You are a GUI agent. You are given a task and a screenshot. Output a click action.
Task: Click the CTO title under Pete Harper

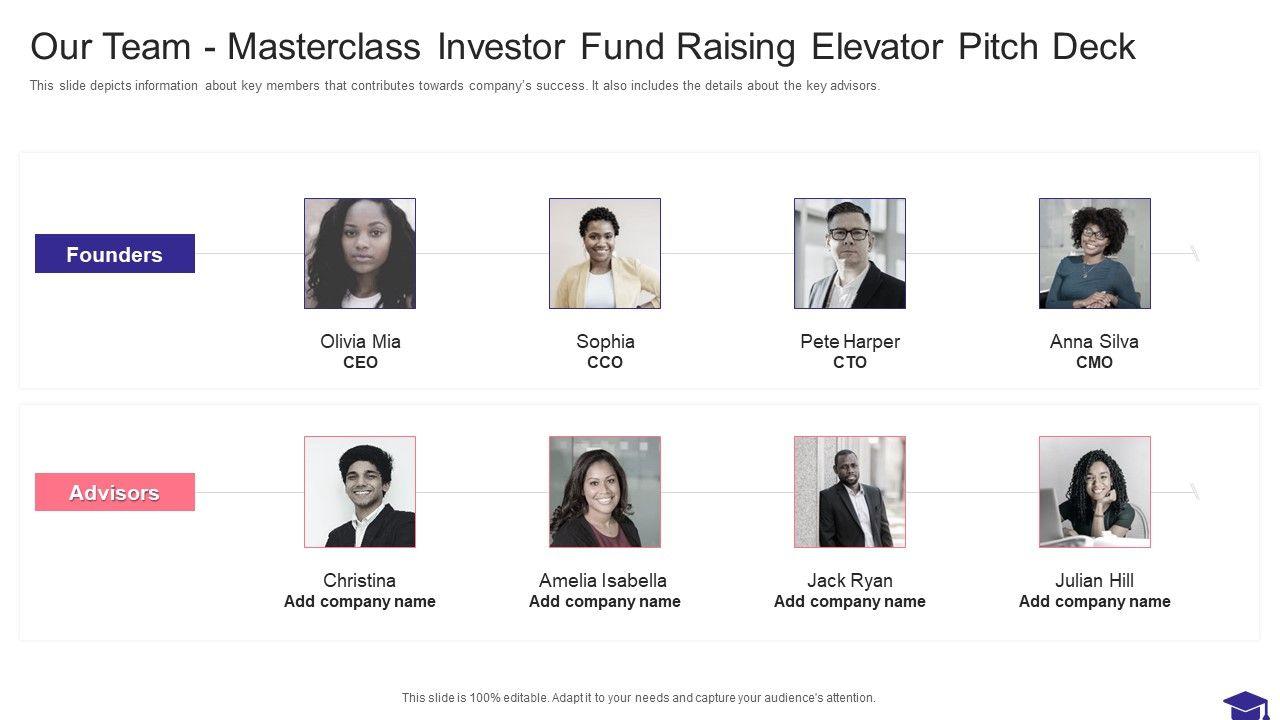(850, 363)
